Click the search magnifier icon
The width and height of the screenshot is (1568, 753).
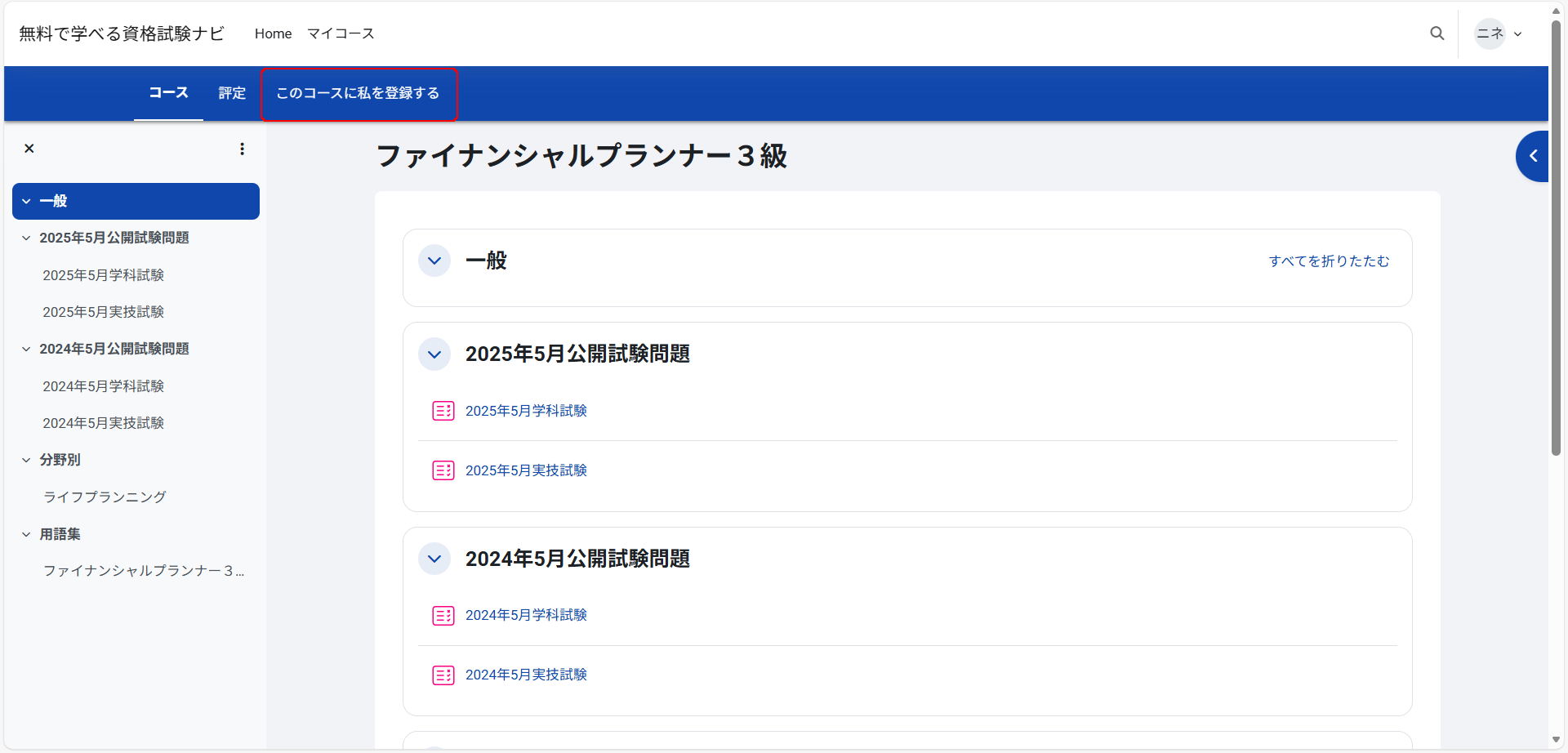pyautogui.click(x=1437, y=33)
